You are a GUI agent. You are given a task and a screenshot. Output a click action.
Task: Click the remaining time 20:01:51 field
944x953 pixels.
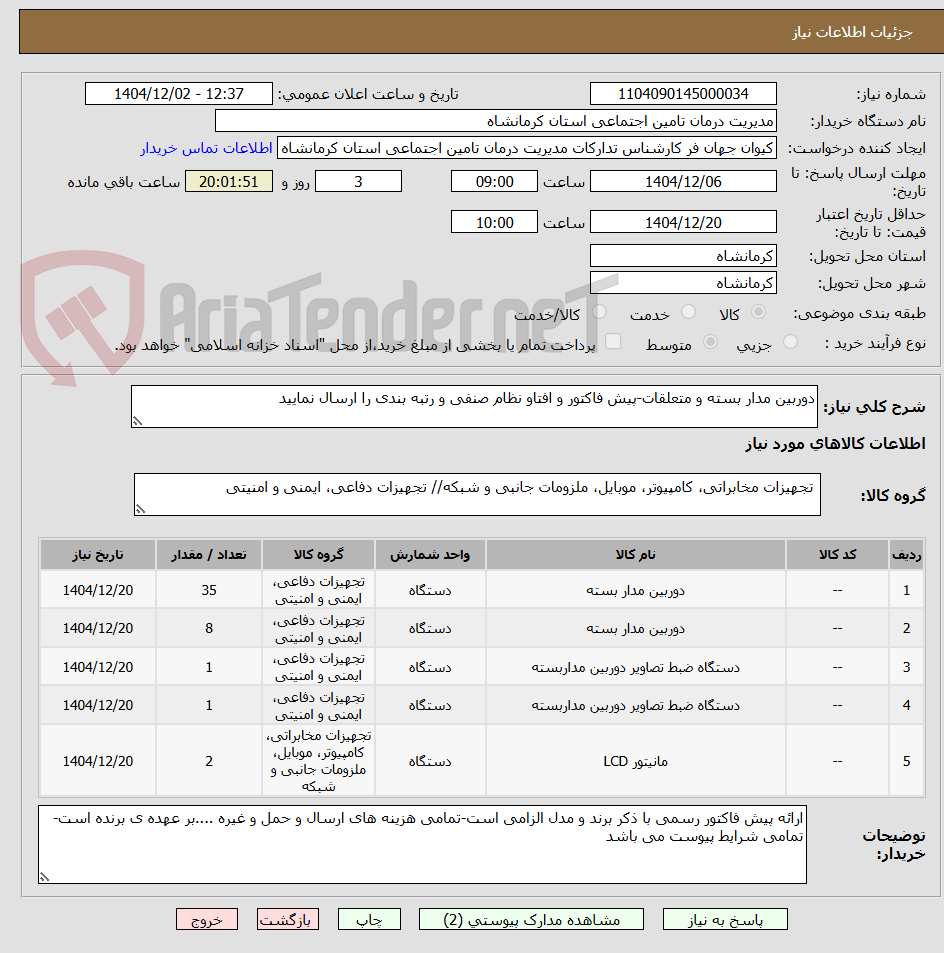point(229,181)
